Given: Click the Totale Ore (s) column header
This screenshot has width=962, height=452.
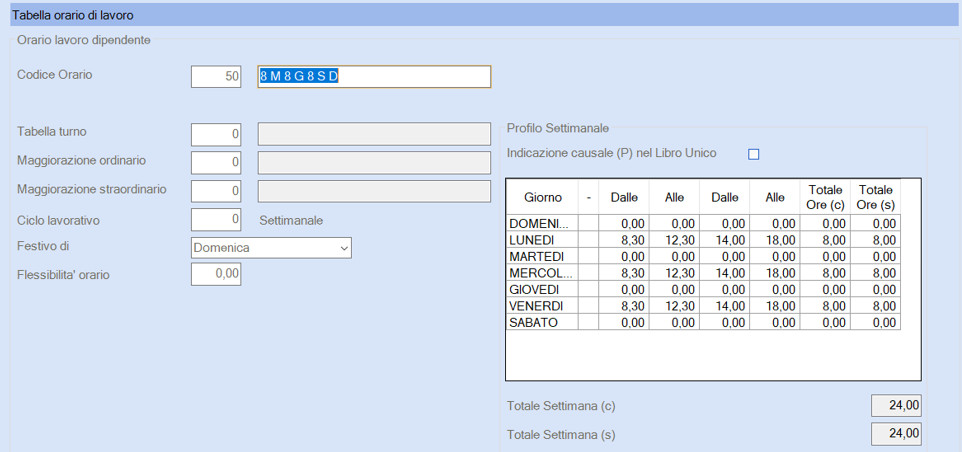Looking at the screenshot, I should pyautogui.click(x=875, y=197).
